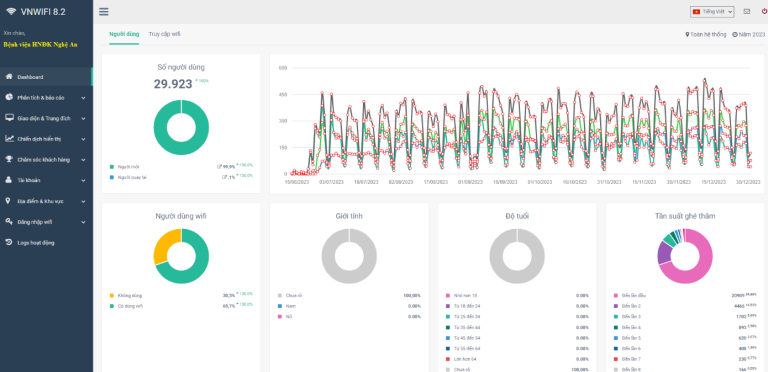Click the Logs hoạt động history icon
768x372 pixels.
coord(9,242)
